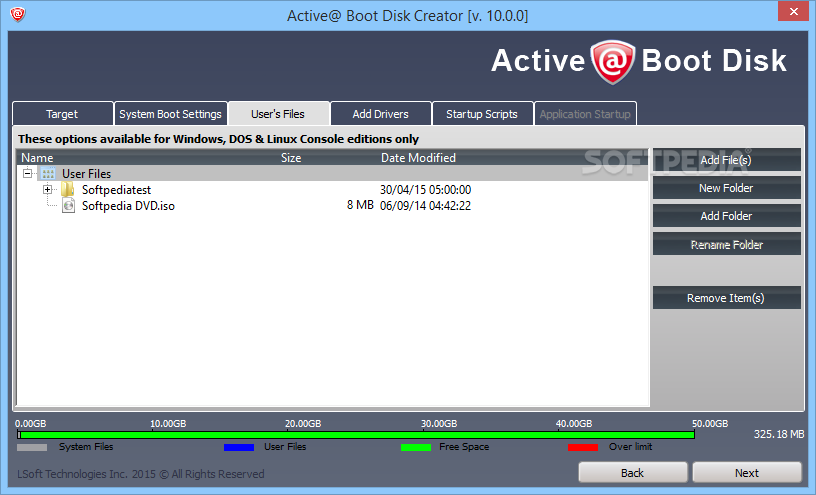Click the LSoft Technologies copyright text
Image resolution: width=816 pixels, height=495 pixels.
coord(141,474)
